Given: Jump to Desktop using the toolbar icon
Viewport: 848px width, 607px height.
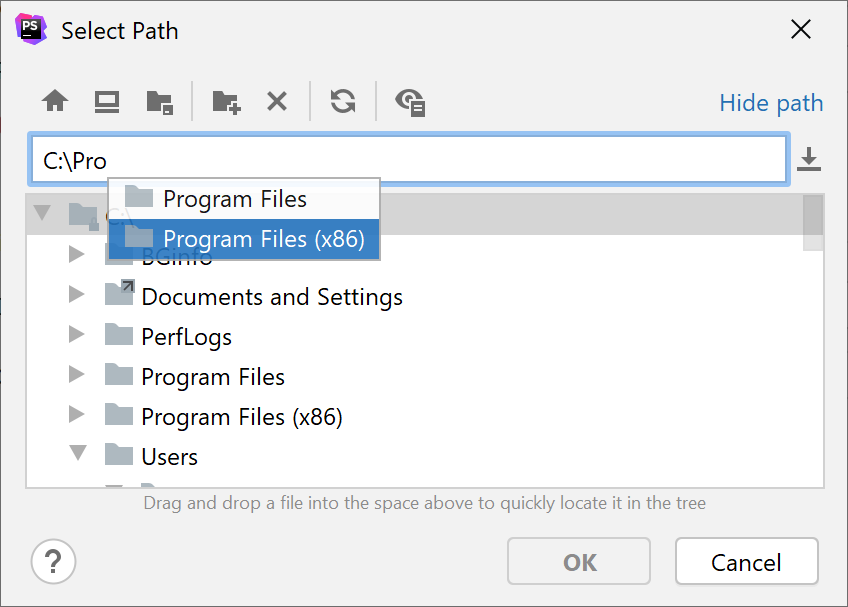Looking at the screenshot, I should point(106,101).
